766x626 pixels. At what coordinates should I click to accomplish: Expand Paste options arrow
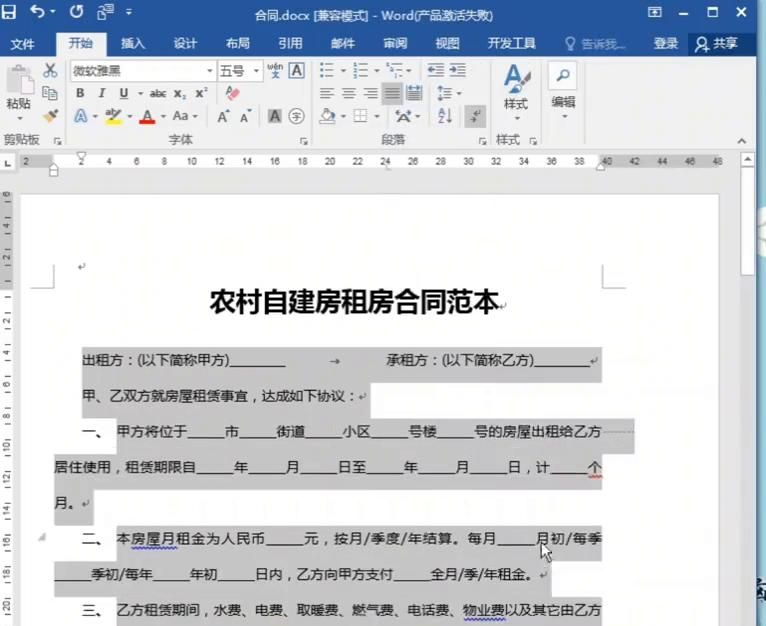[x=20, y=119]
